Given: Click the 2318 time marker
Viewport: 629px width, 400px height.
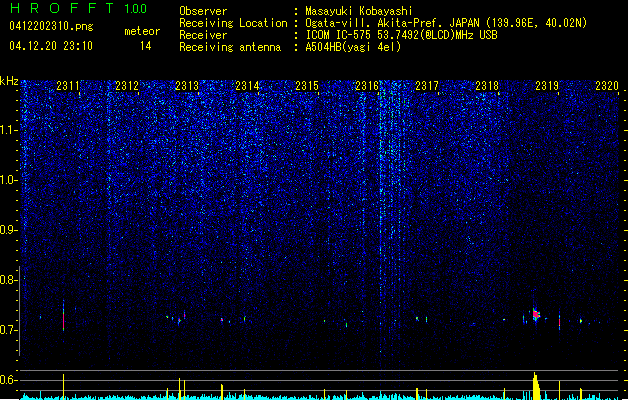Looking at the screenshot, I should [487, 85].
